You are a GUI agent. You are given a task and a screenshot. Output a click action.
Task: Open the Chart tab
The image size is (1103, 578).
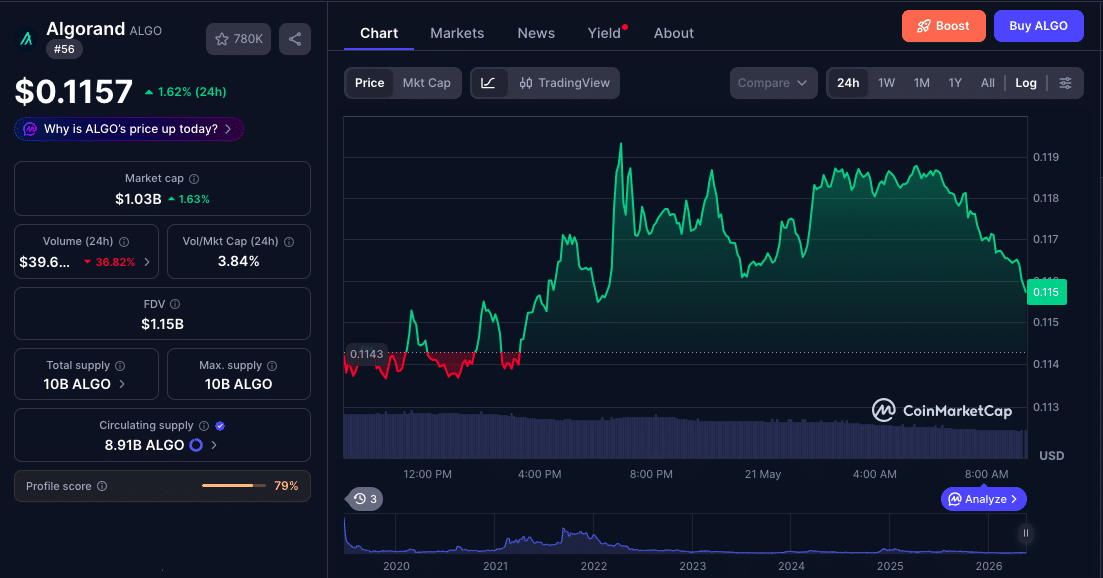(x=379, y=33)
